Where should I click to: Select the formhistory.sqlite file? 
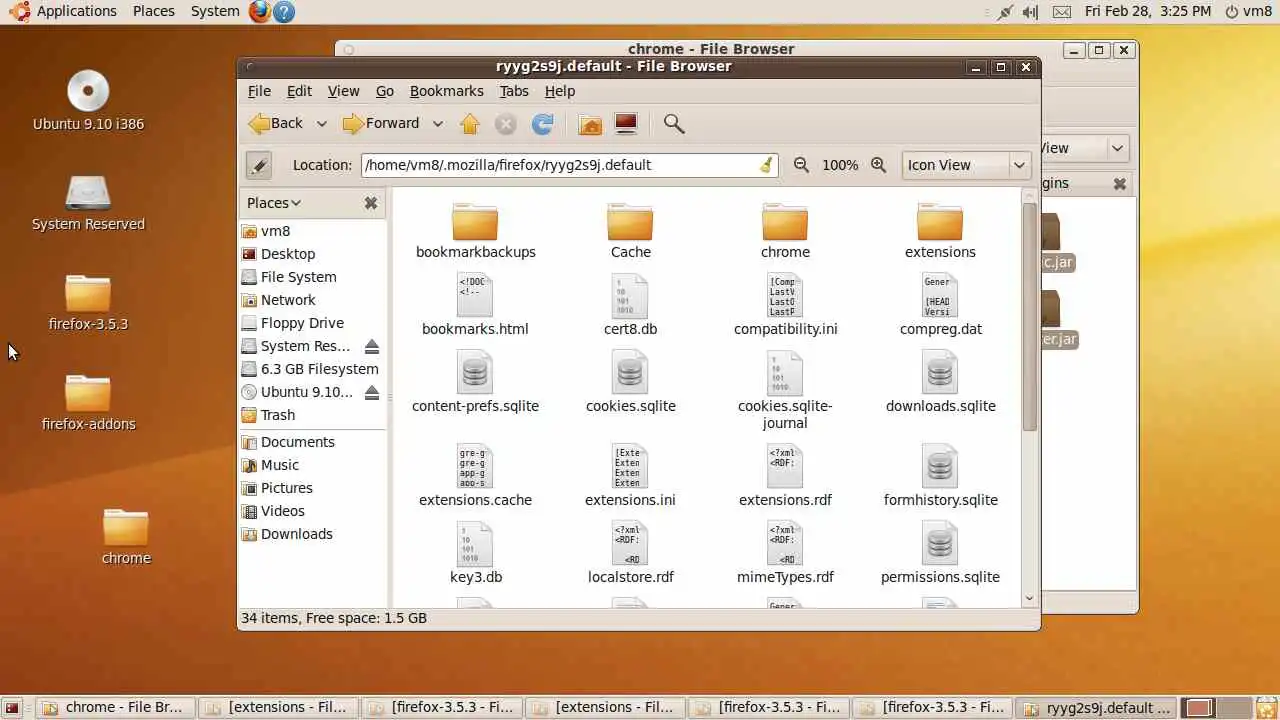coord(940,476)
